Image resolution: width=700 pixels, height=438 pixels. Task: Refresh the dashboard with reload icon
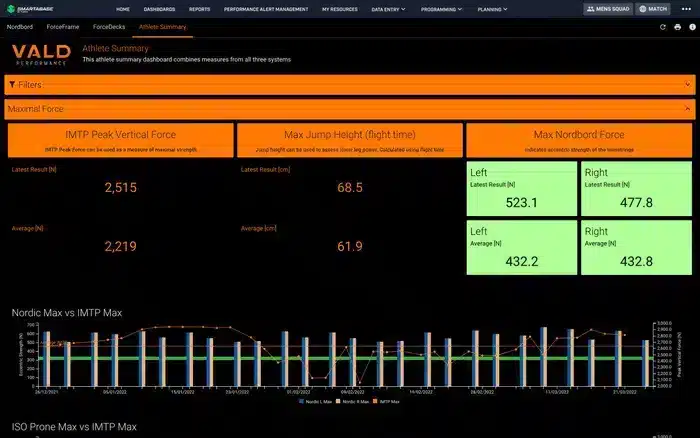coord(663,27)
